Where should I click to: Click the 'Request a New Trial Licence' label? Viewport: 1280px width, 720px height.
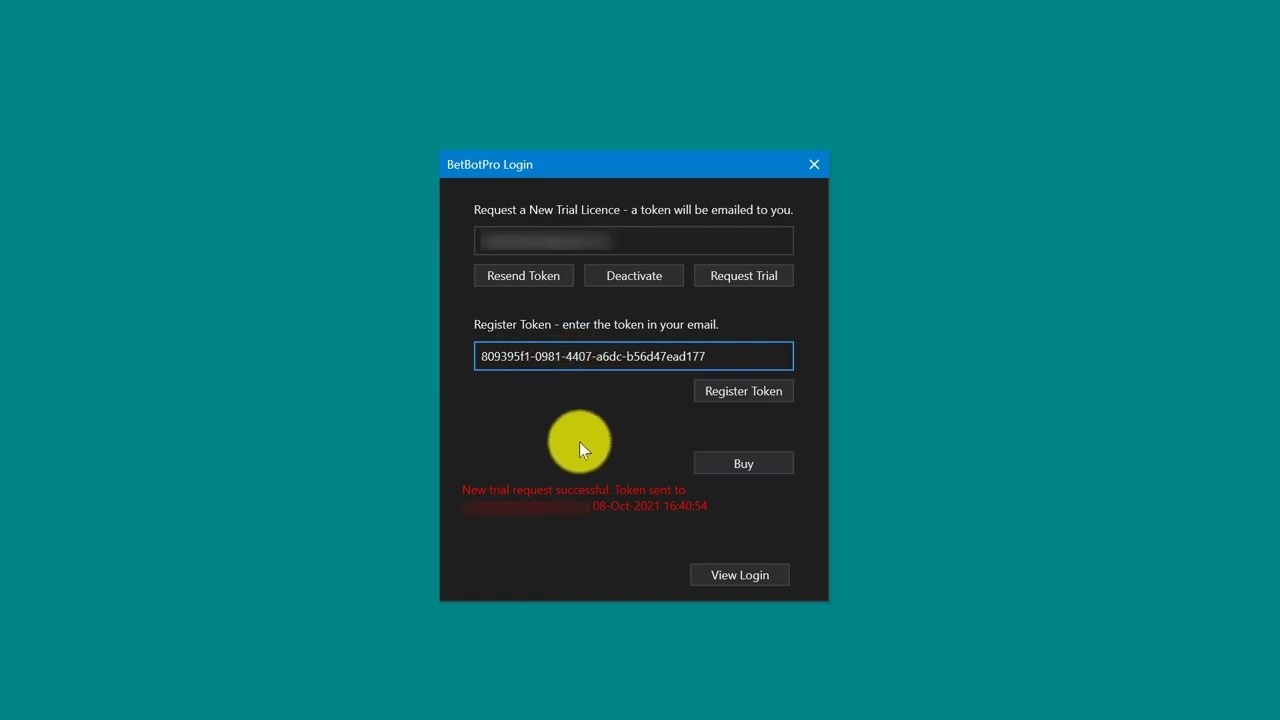pyautogui.click(x=633, y=210)
